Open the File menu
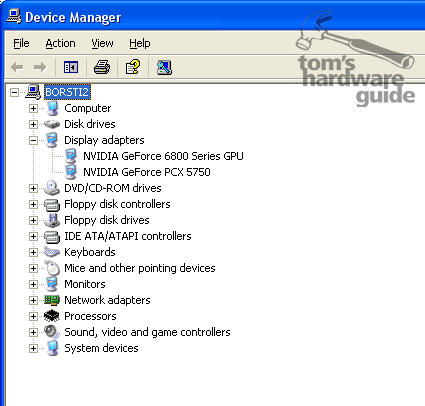 pyautogui.click(x=21, y=43)
